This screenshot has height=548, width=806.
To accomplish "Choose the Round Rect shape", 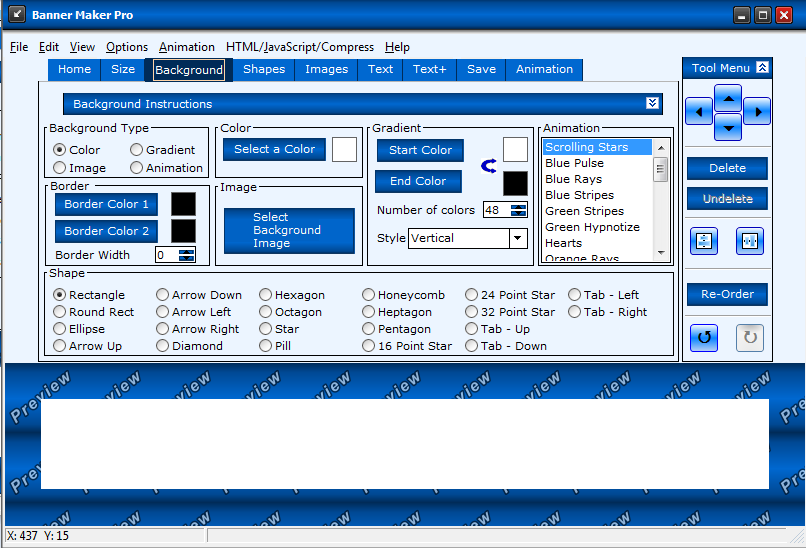I will pos(94,312).
